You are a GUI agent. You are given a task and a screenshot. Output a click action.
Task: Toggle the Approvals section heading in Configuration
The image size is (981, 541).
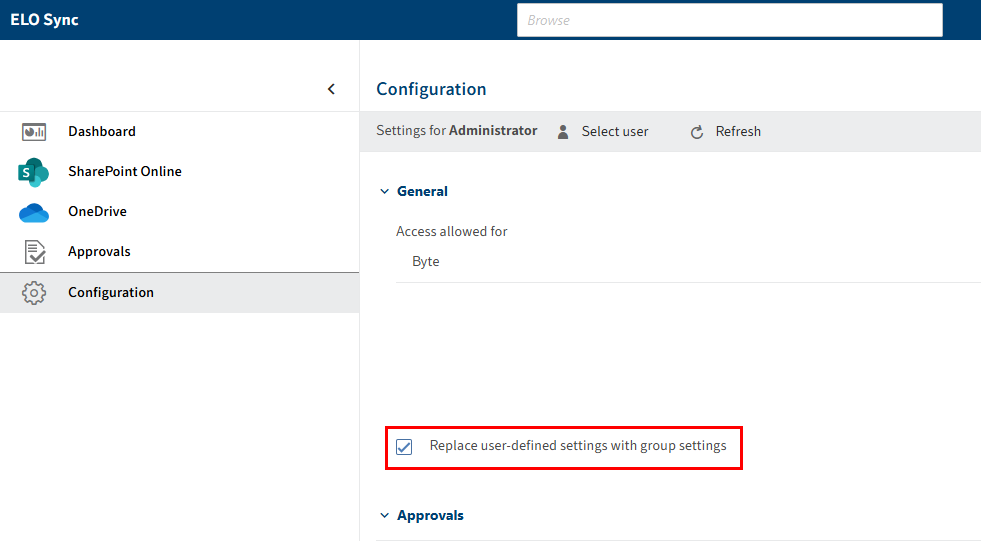(430, 516)
